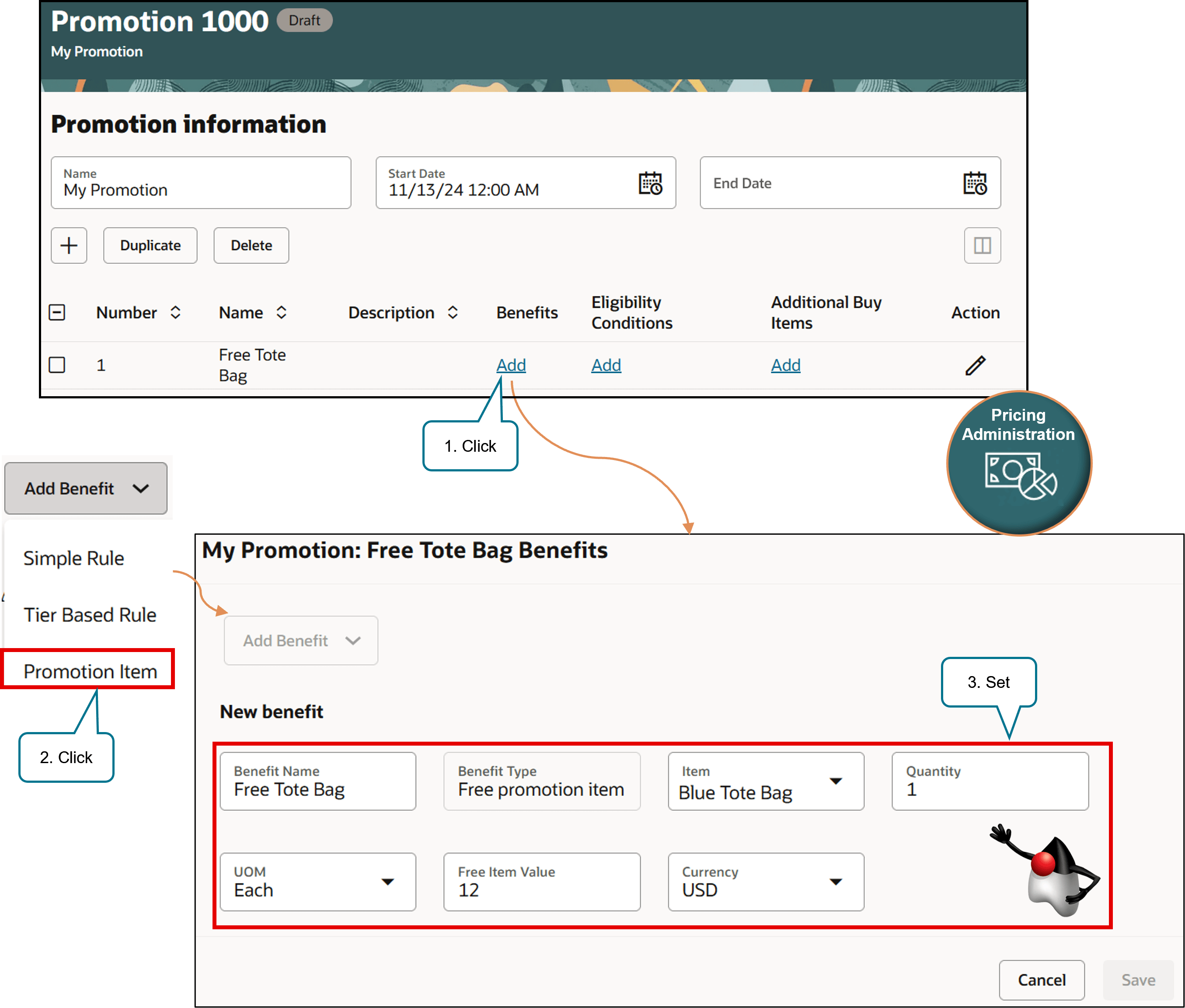Screen dimensions: 1185x1008
Task: Click the Duplicate button
Action: click(x=150, y=246)
